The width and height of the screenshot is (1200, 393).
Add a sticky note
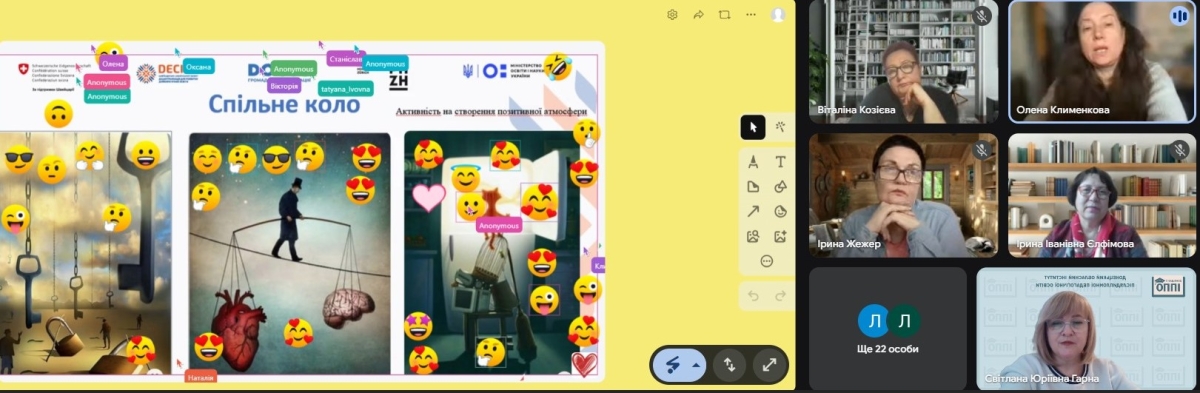(753, 187)
